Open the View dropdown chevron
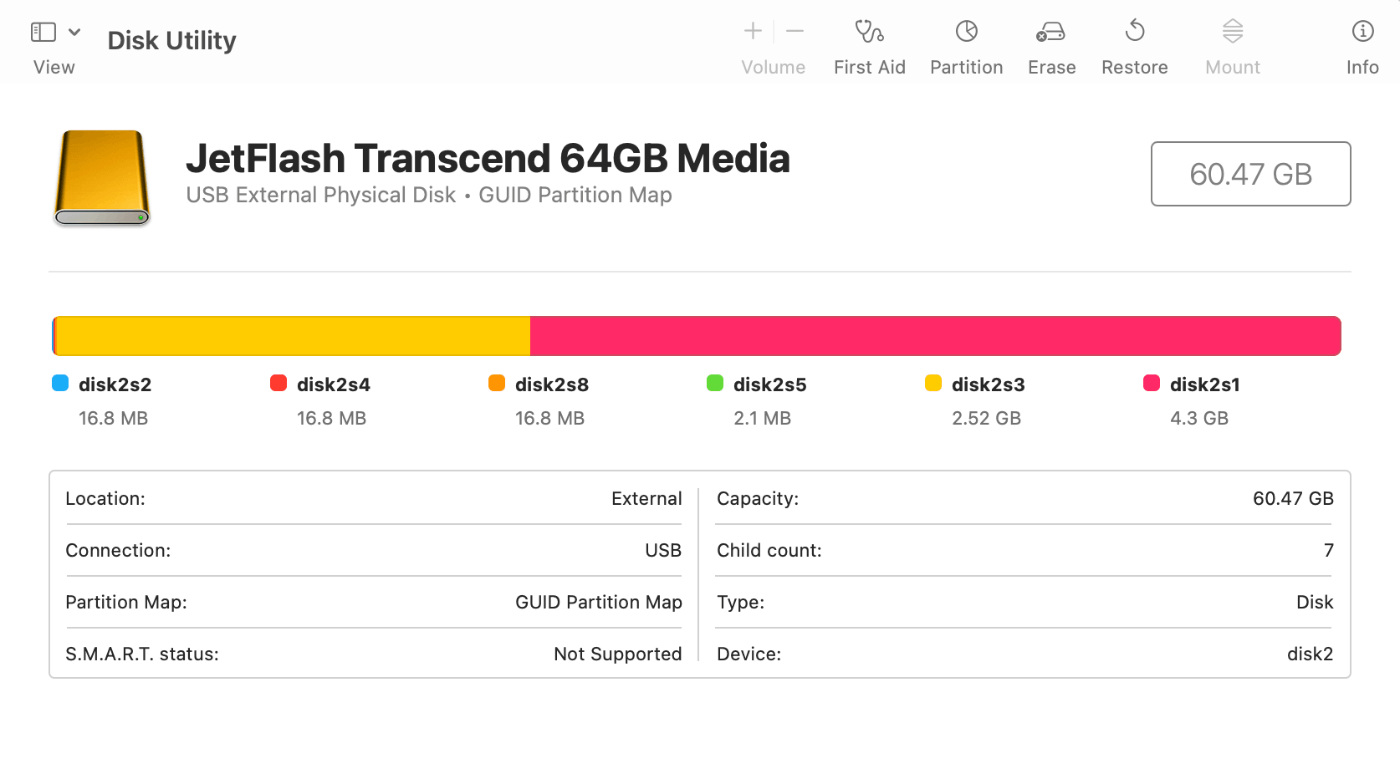Screen dimensions: 1400x774 (74, 32)
